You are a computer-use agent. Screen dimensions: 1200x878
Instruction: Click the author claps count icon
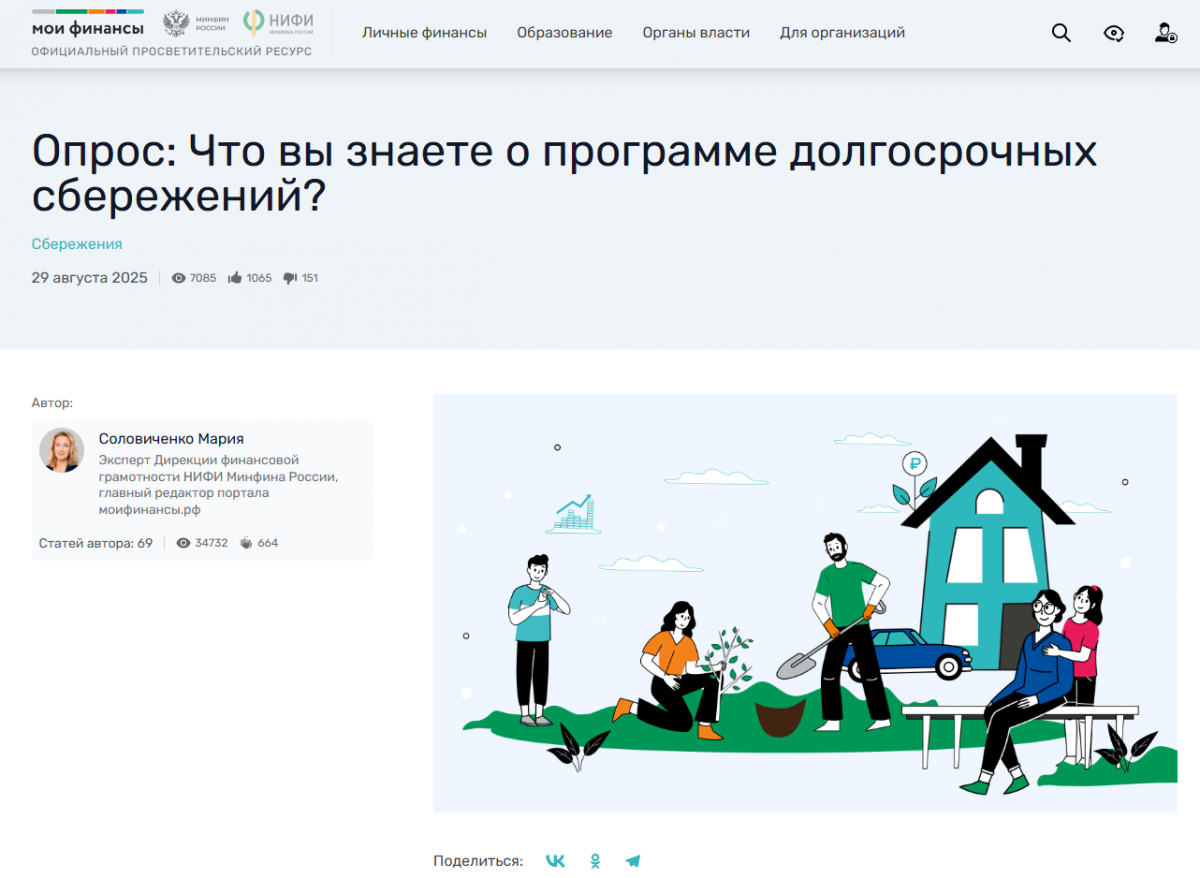(x=246, y=543)
